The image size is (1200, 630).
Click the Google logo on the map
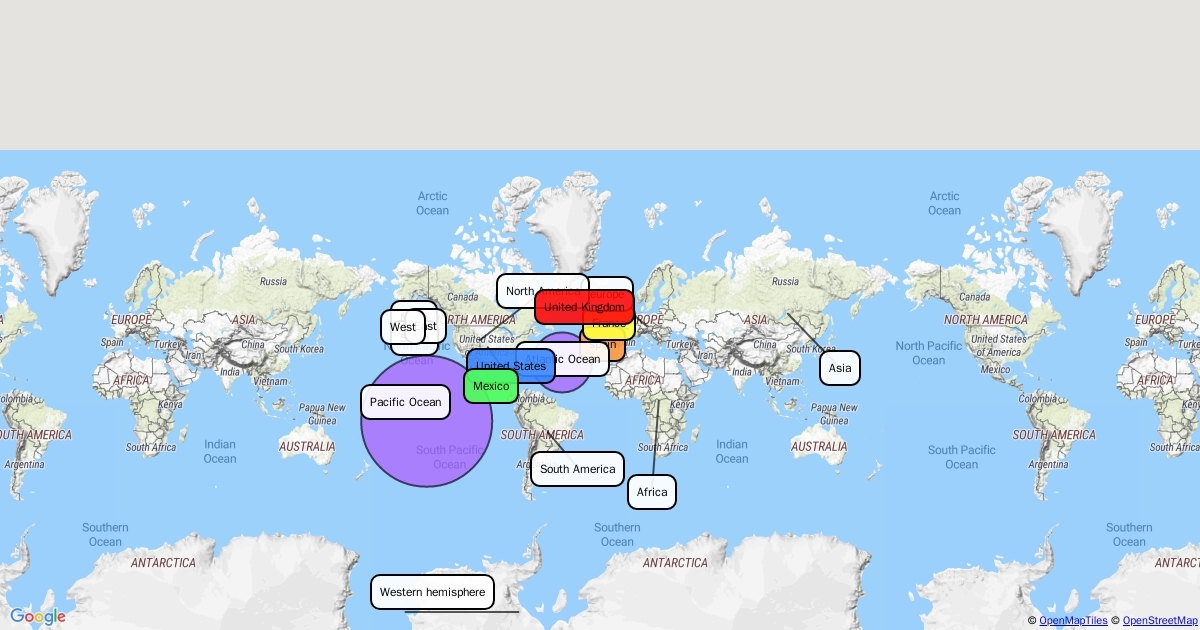pyautogui.click(x=38, y=616)
